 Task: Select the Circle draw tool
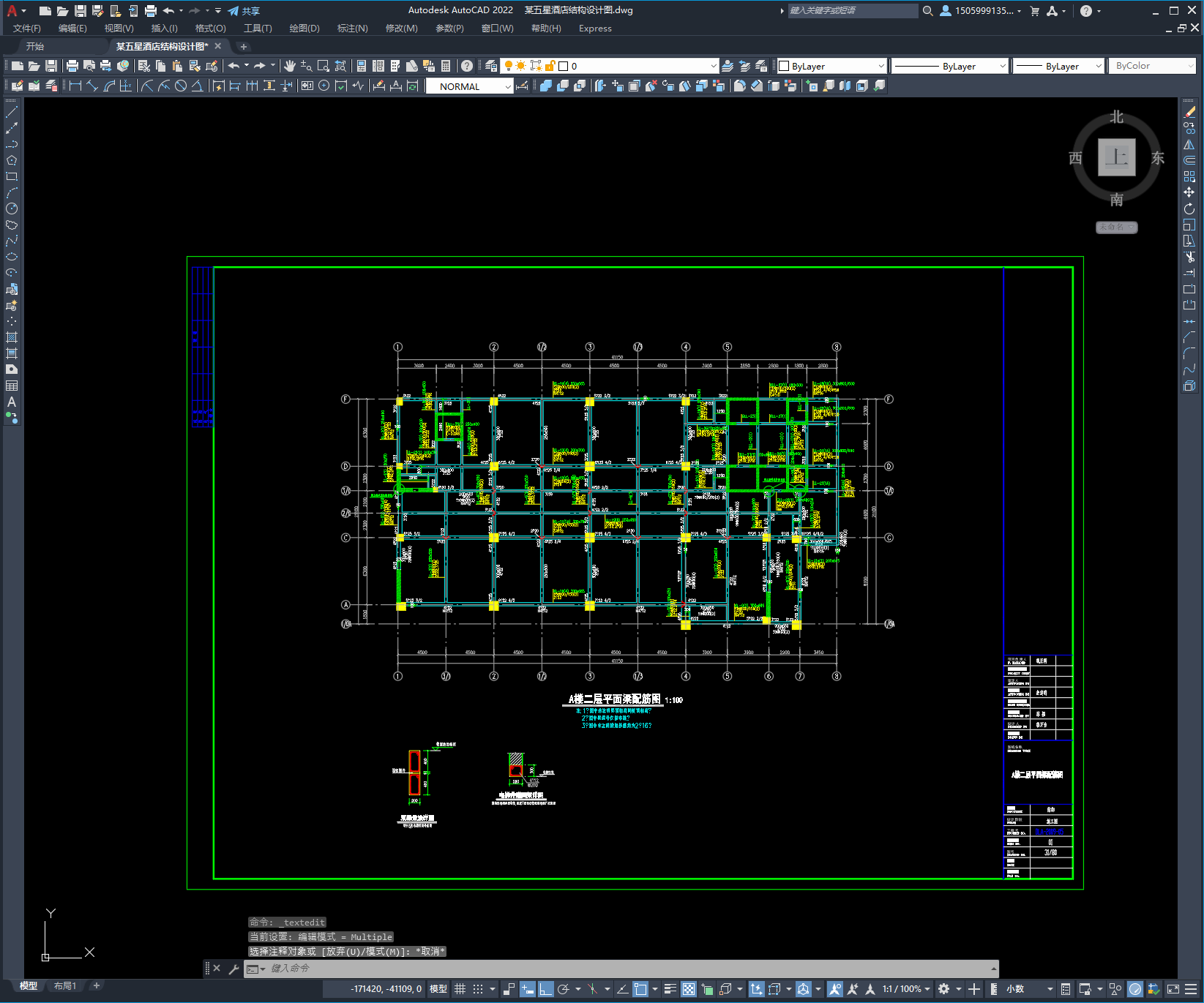[12, 209]
